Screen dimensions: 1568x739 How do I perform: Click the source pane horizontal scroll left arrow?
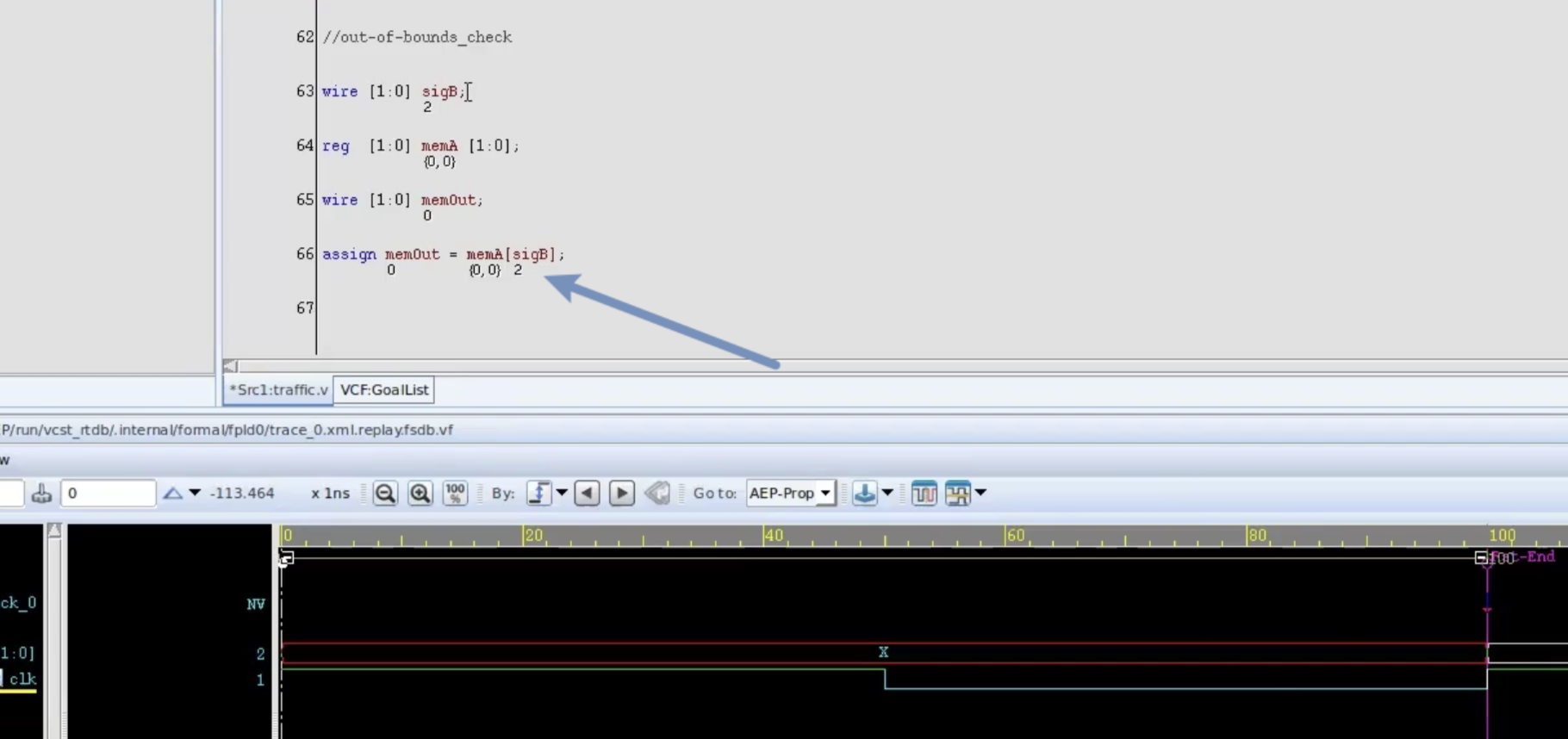click(230, 366)
